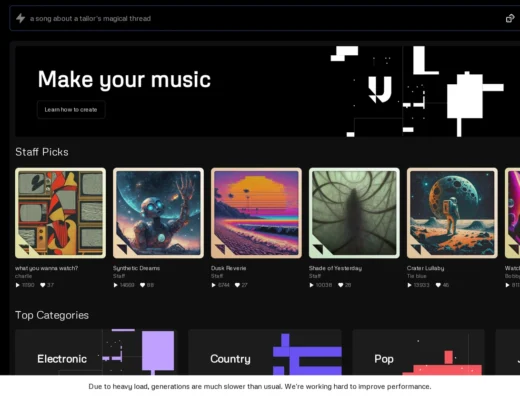Play the Crater Lullaby track
This screenshot has width=520, height=397.
[x=410, y=285]
